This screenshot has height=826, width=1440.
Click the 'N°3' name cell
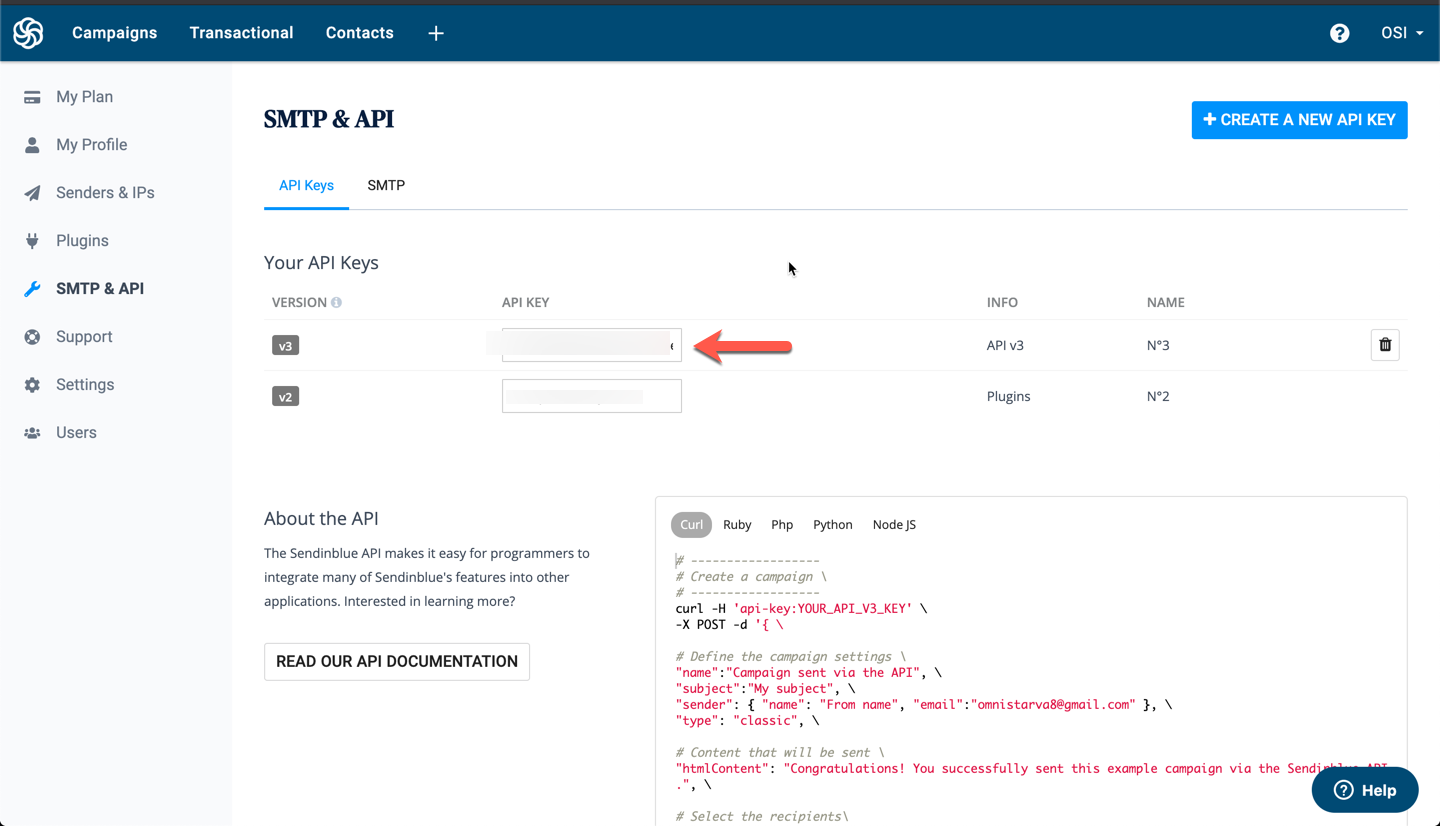click(1158, 345)
